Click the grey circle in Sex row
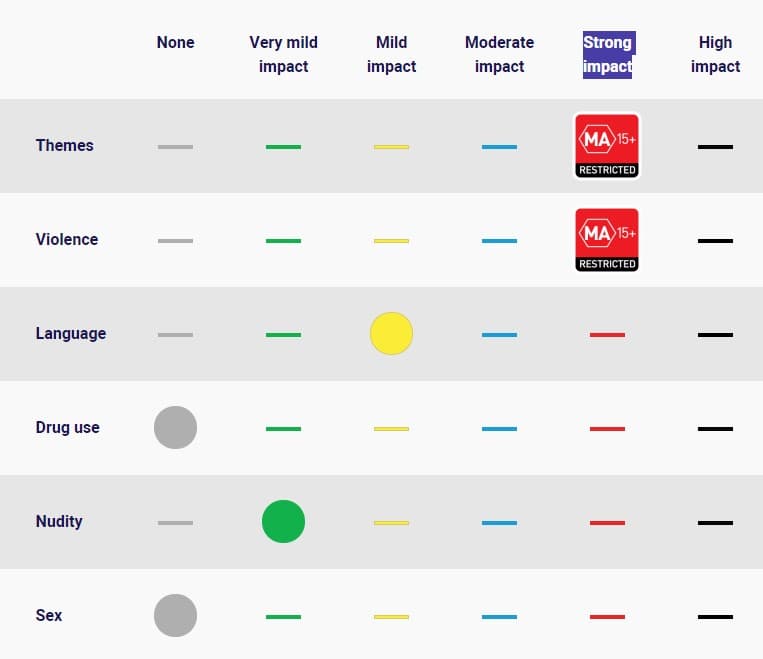The image size is (763, 659). 175,616
